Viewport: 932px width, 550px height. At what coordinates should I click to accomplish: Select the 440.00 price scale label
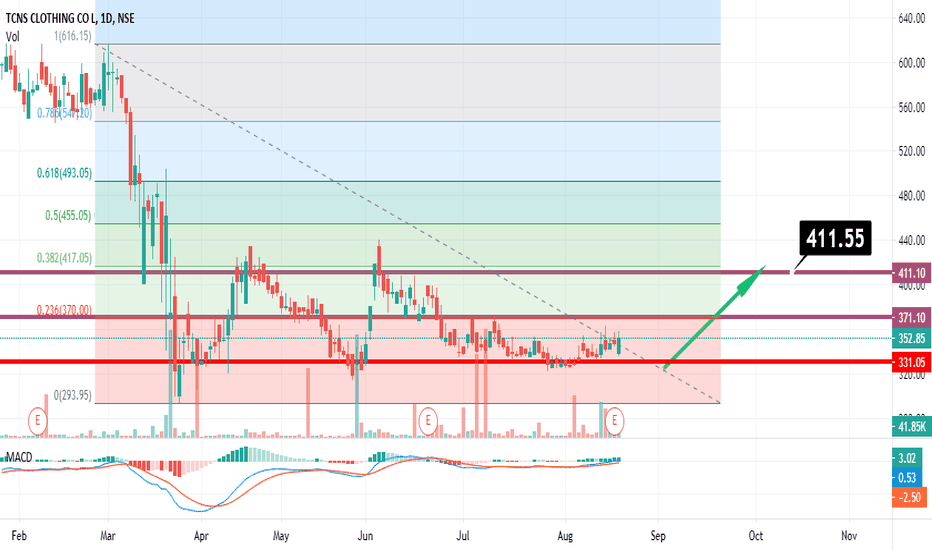(x=912, y=240)
